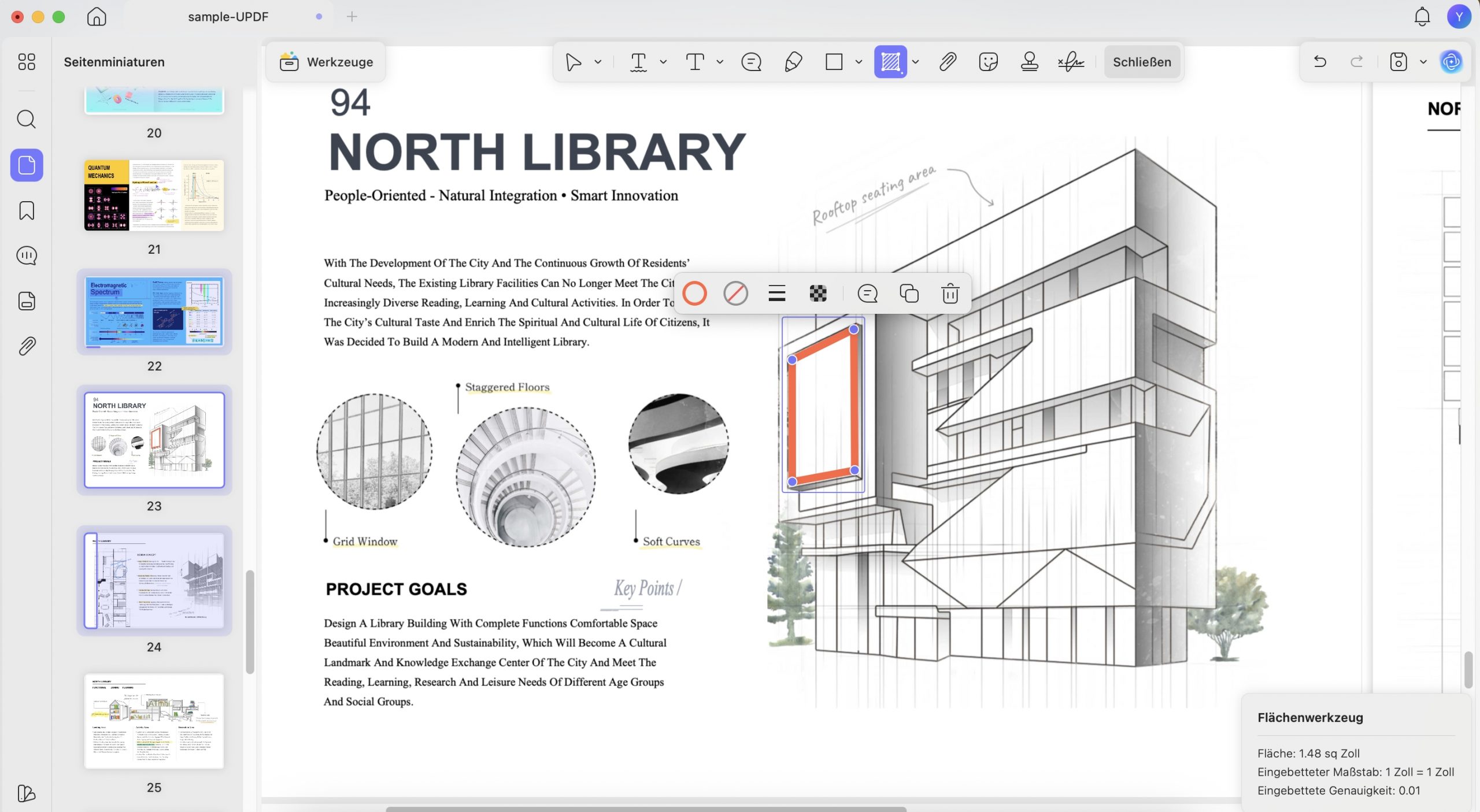Click the signature tool icon
Viewport: 1480px width, 812px height.
(1071, 62)
